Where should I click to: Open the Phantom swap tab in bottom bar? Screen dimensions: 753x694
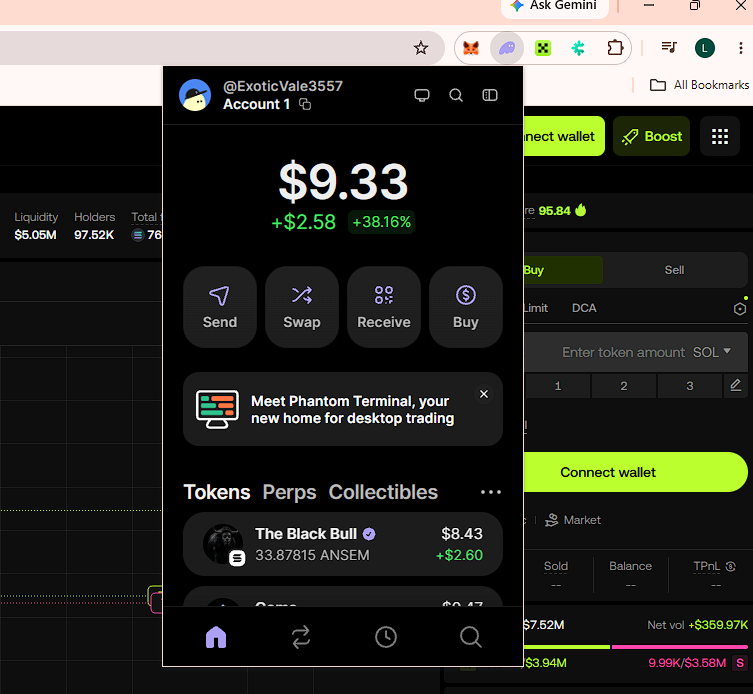pos(301,637)
